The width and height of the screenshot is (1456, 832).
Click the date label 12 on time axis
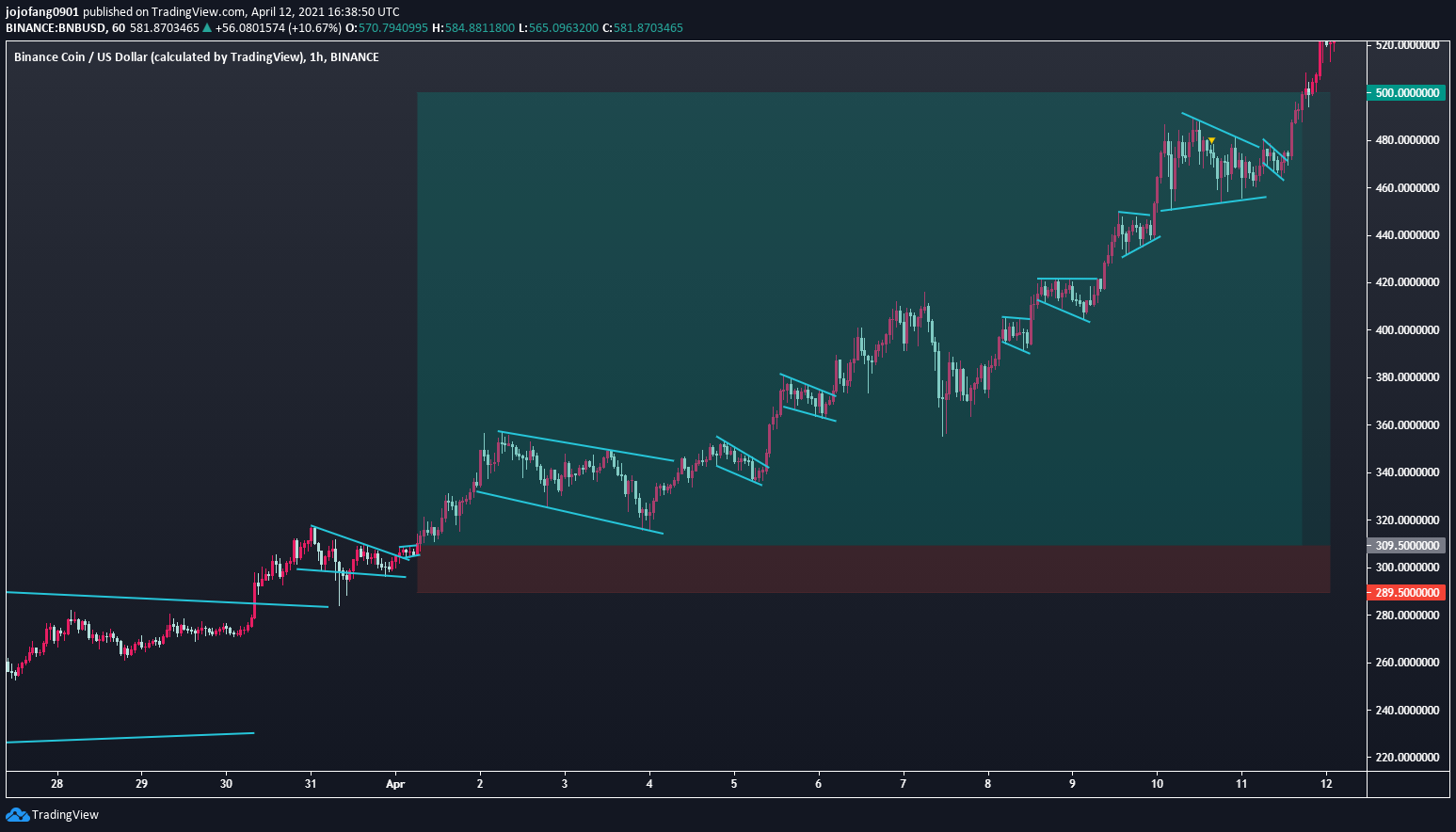coord(1326,783)
